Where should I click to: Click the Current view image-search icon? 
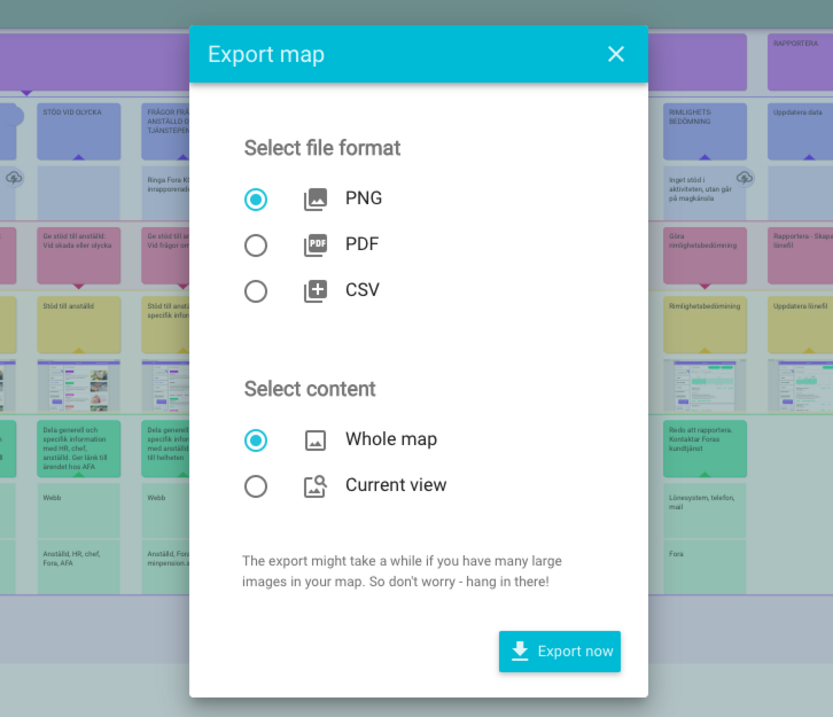coord(315,486)
